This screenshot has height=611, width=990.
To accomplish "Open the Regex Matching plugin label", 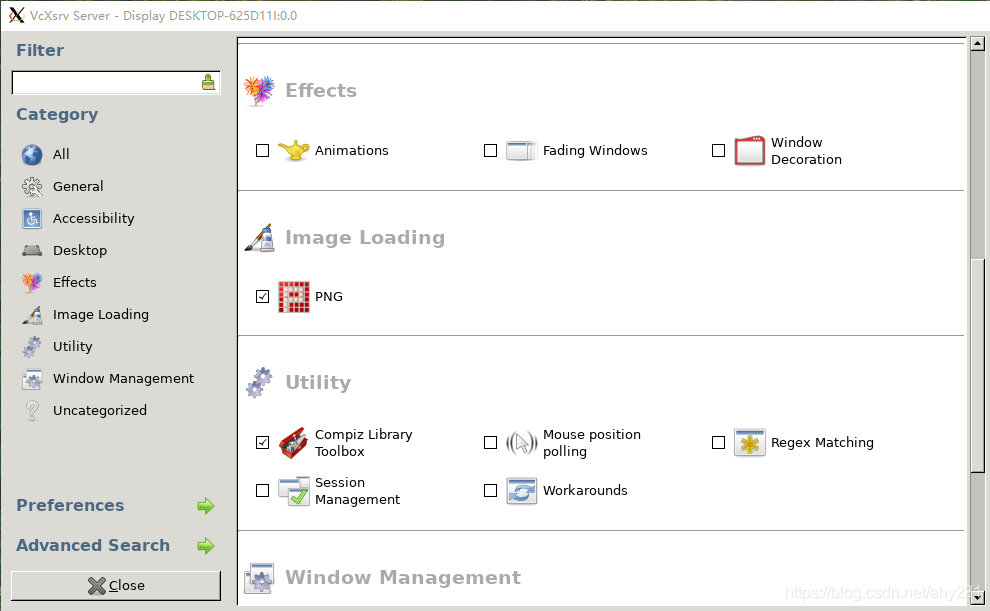I will [x=822, y=443].
